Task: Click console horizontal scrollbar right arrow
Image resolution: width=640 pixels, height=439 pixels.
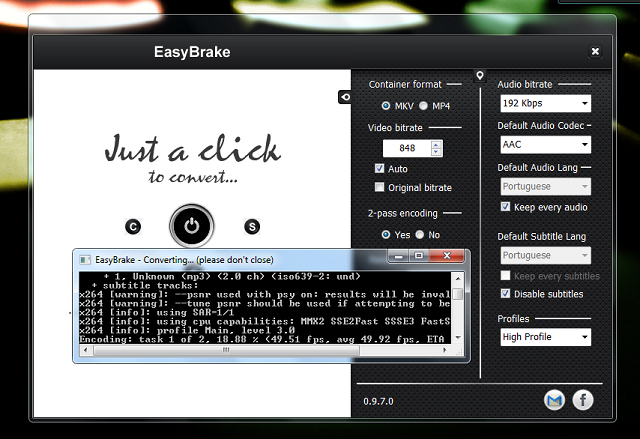Action: coord(445,350)
